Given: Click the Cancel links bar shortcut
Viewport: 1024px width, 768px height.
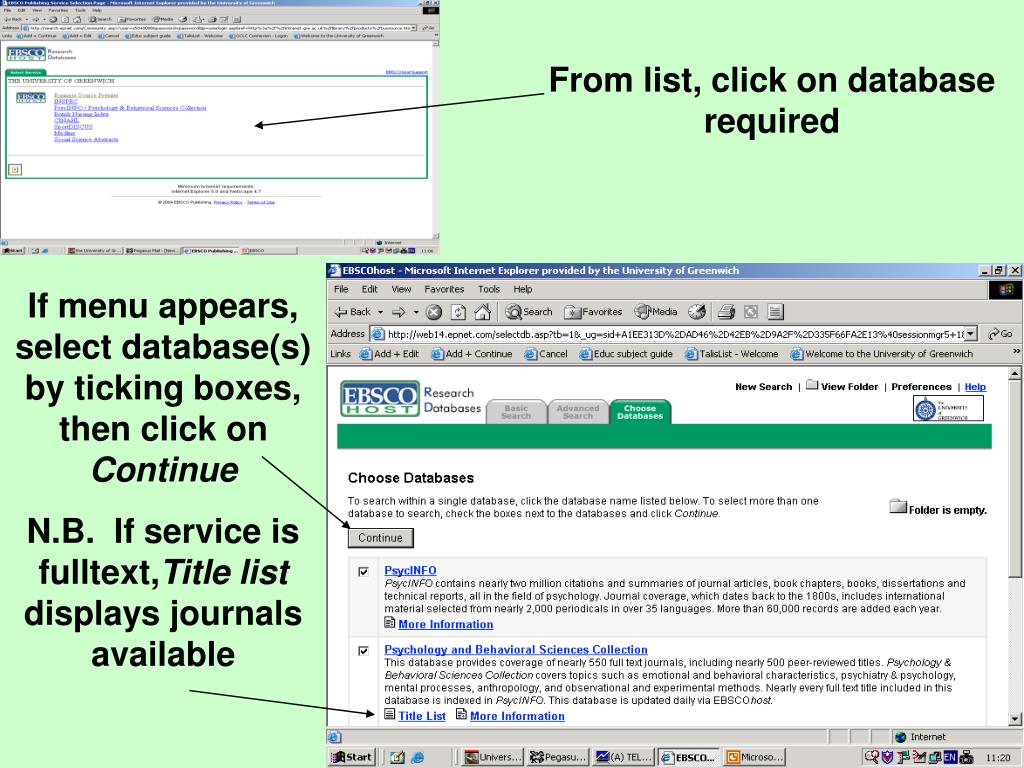Looking at the screenshot, I should pos(546,353).
